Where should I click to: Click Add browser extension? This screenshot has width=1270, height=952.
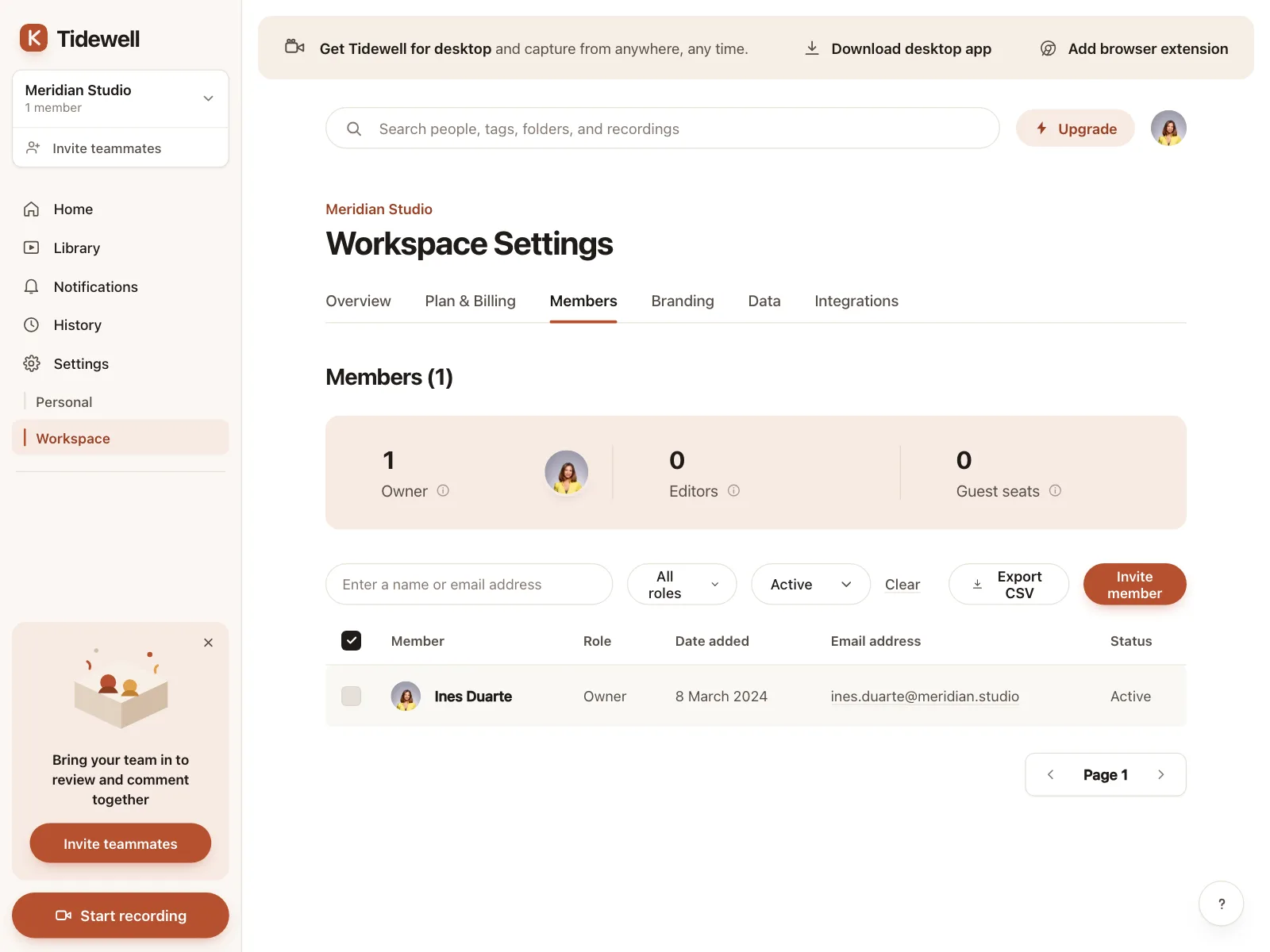(1134, 48)
